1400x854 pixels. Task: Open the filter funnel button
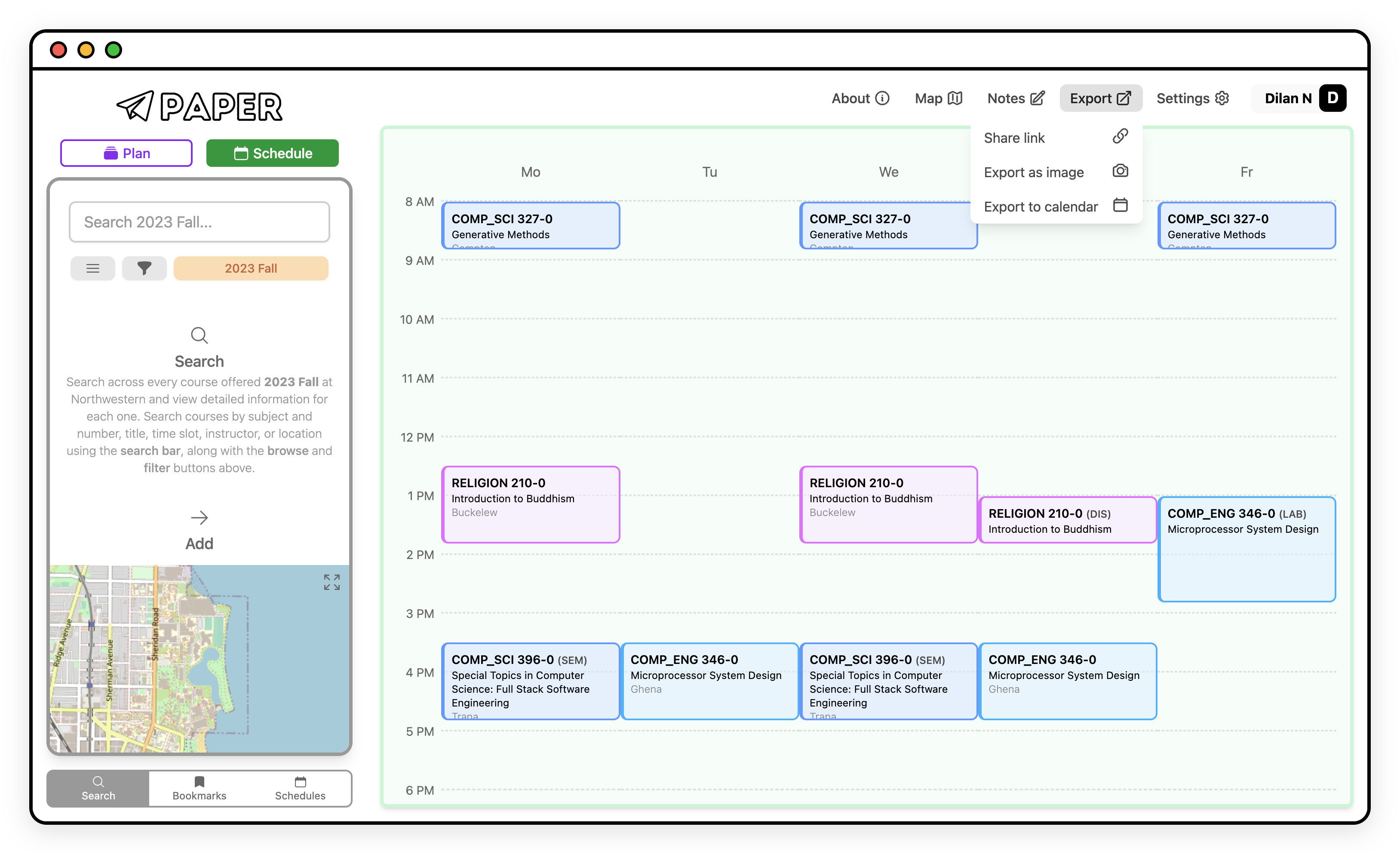[144, 268]
